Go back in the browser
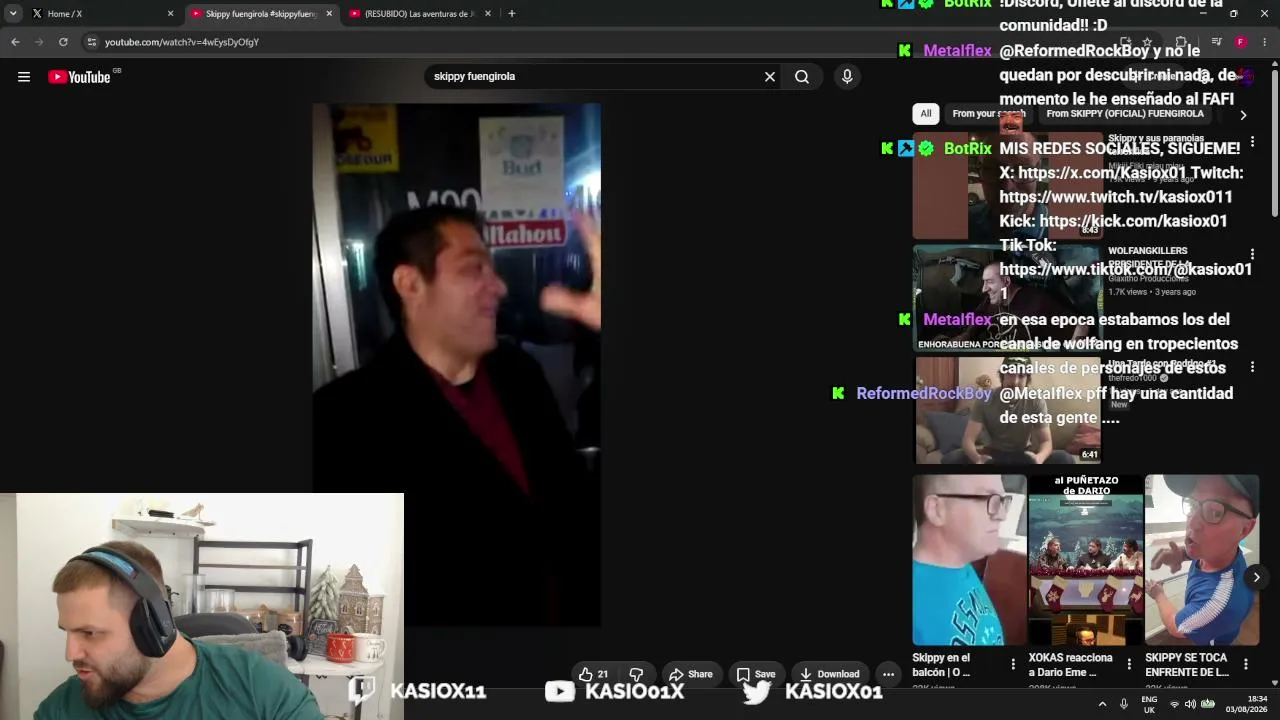 (15, 42)
